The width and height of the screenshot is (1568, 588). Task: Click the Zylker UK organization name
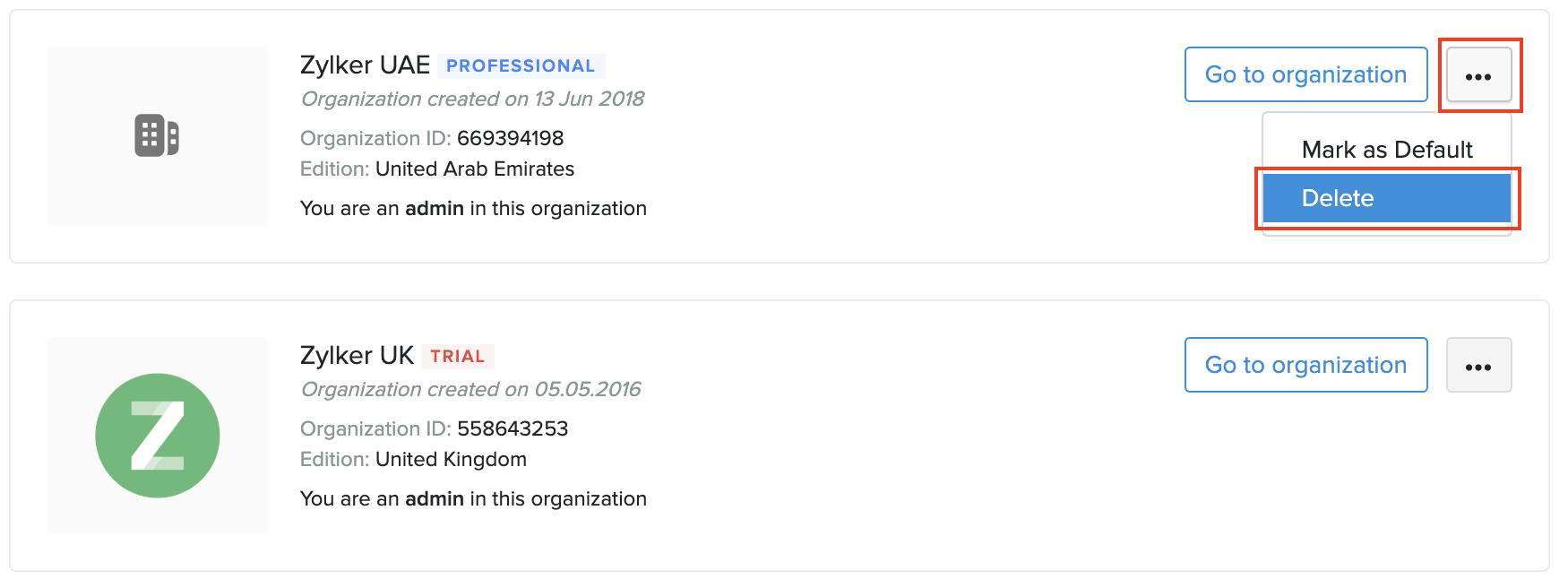click(x=357, y=356)
